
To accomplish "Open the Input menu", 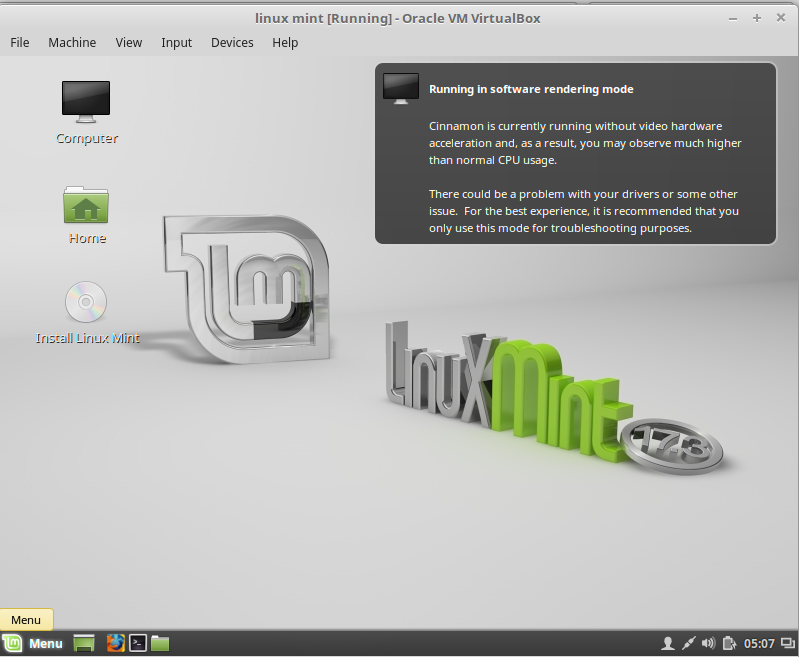I will pos(176,42).
